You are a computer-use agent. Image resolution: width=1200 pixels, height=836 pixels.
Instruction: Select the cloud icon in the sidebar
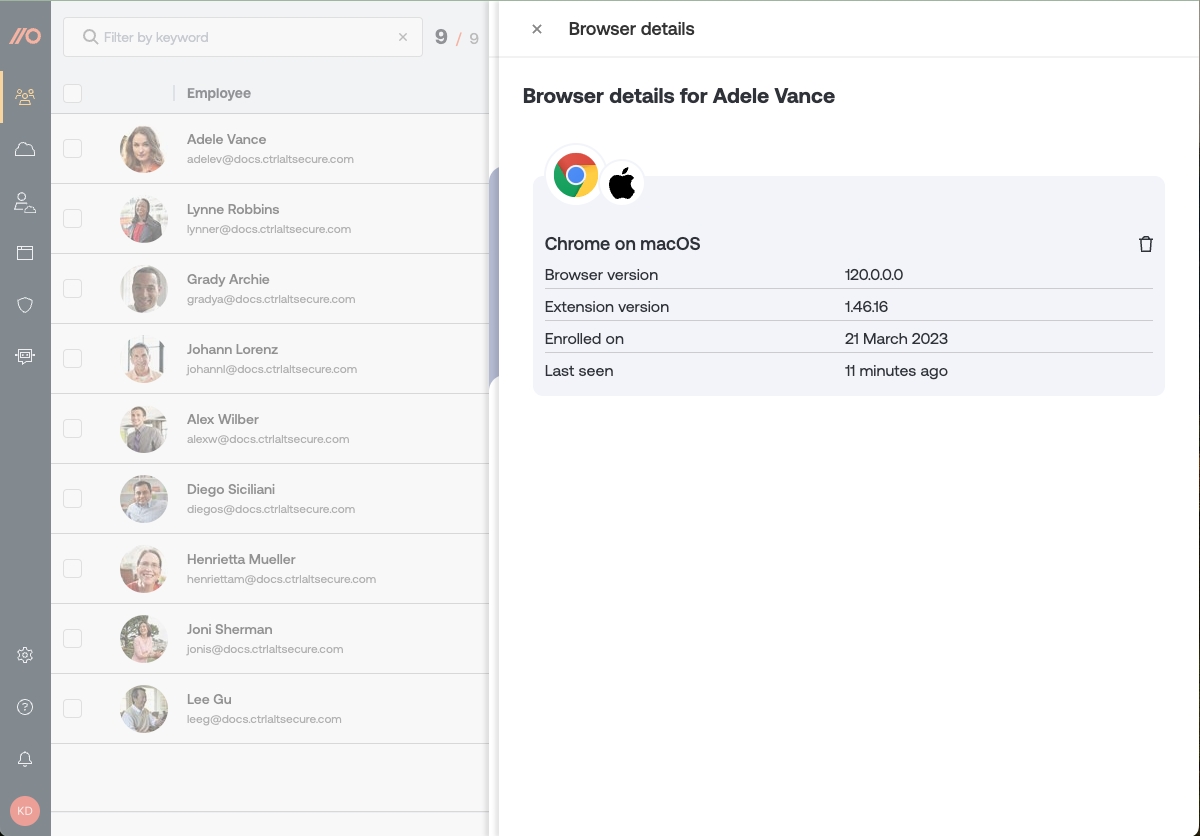(x=25, y=148)
